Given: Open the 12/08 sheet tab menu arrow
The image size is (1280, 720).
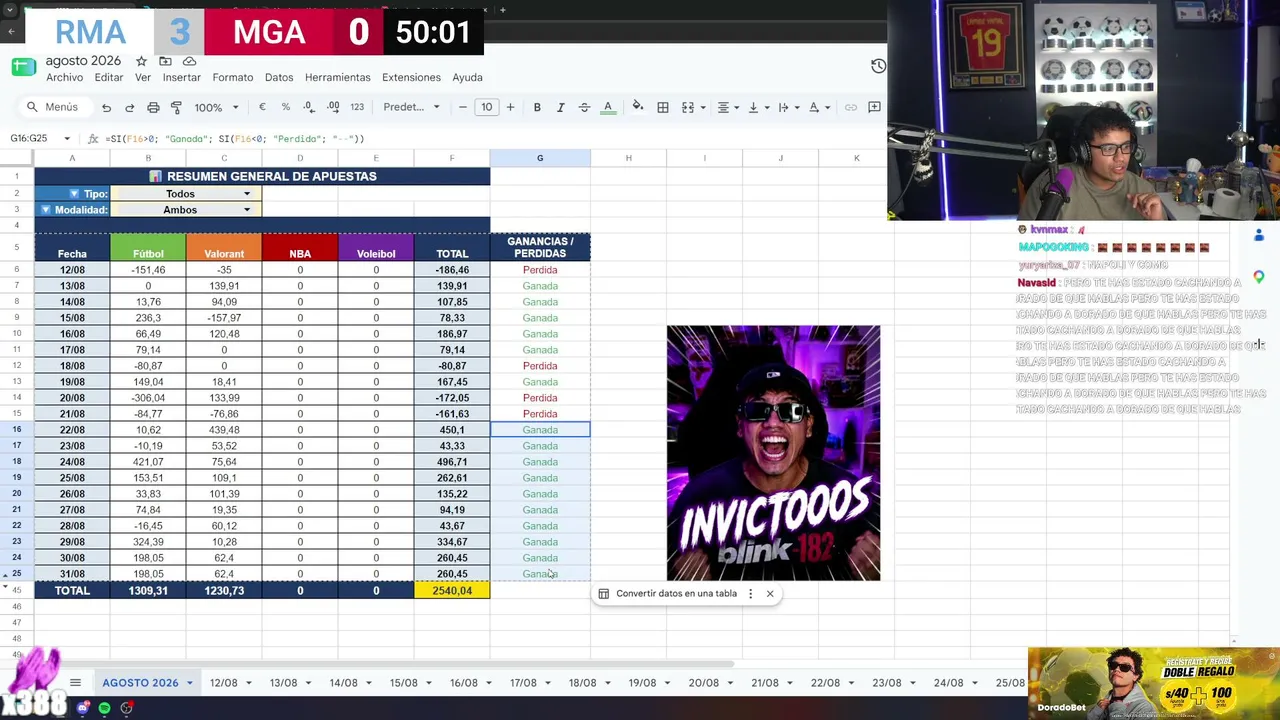Looking at the screenshot, I should click(x=248, y=683).
